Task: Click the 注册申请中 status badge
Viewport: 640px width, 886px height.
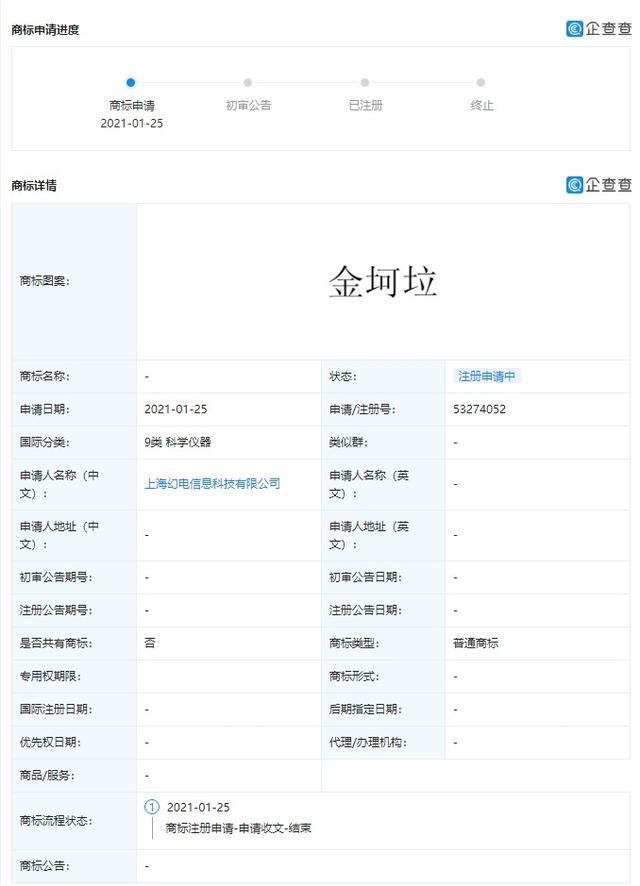Action: pyautogui.click(x=486, y=376)
